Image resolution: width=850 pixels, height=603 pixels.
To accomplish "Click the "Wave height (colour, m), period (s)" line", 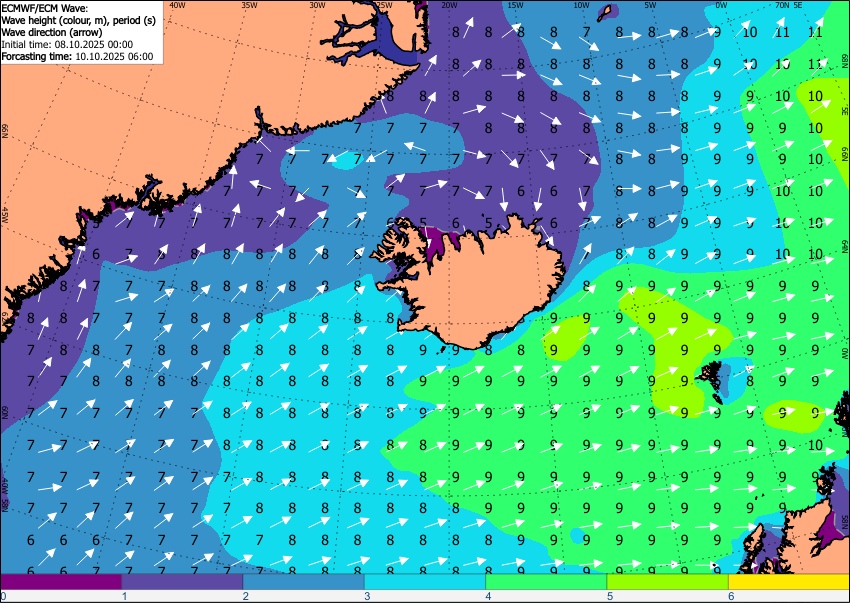I will [x=79, y=20].
